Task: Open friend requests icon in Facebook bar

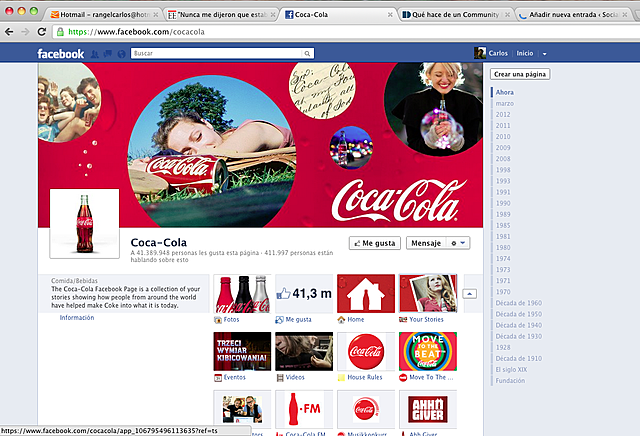Action: (94, 54)
